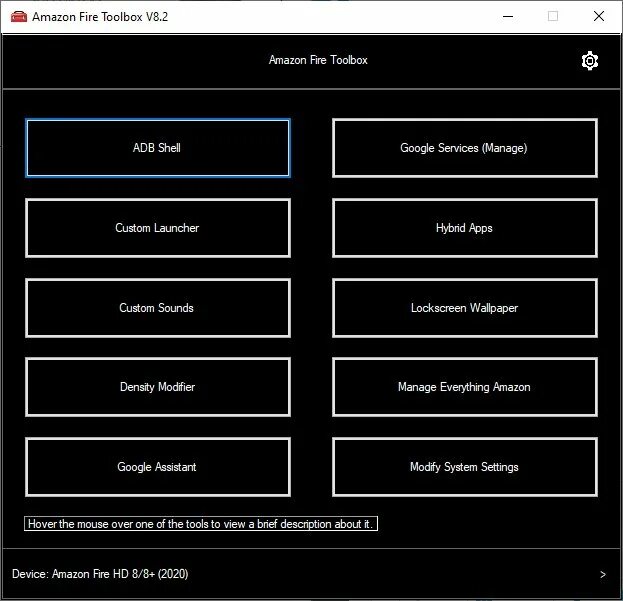The width and height of the screenshot is (623, 601).
Task: Click the red toolbox app icon
Action: 19,17
